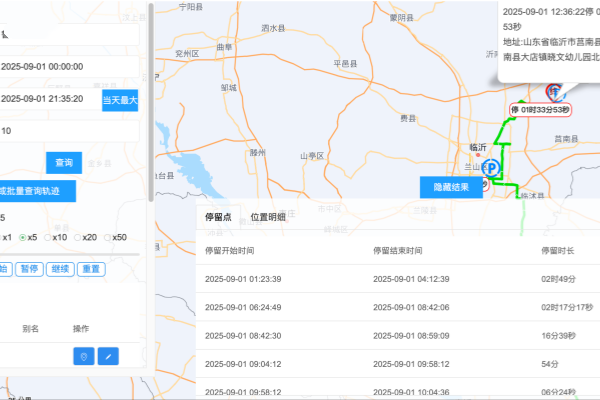Click the 山亭区 label on map
The height and width of the screenshot is (400, 600).
(312, 156)
